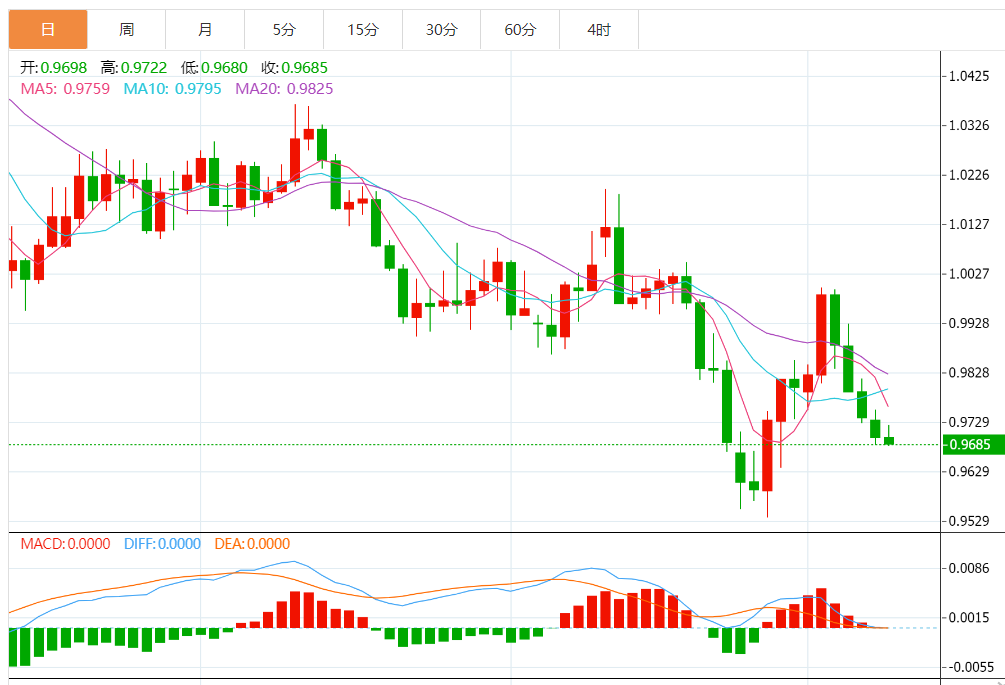Click the 0.9629 price axis label

(968, 472)
